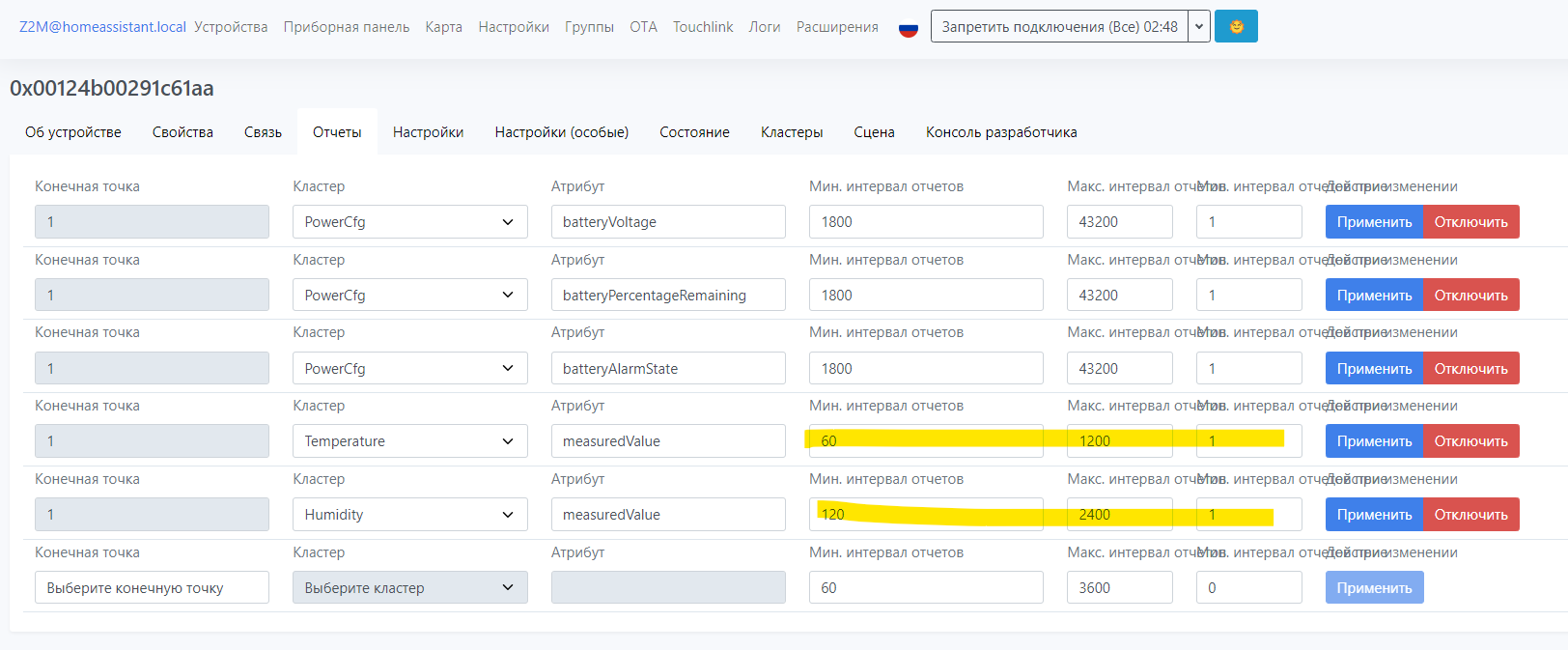This screenshot has width=1568, height=650.
Task: Click Применить in Humidity row
Action: 1374,515
